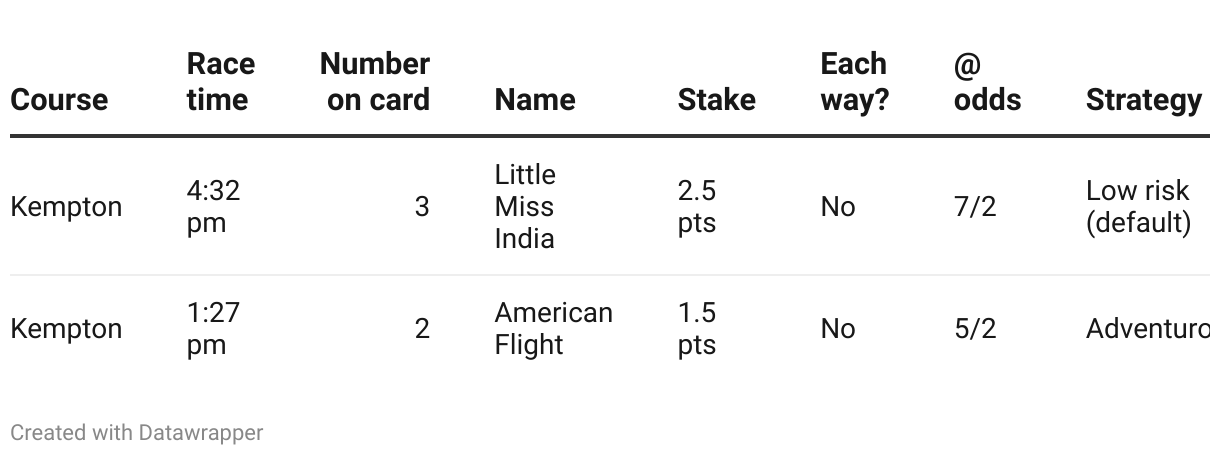Click the 7/2 odds cell

975,206
